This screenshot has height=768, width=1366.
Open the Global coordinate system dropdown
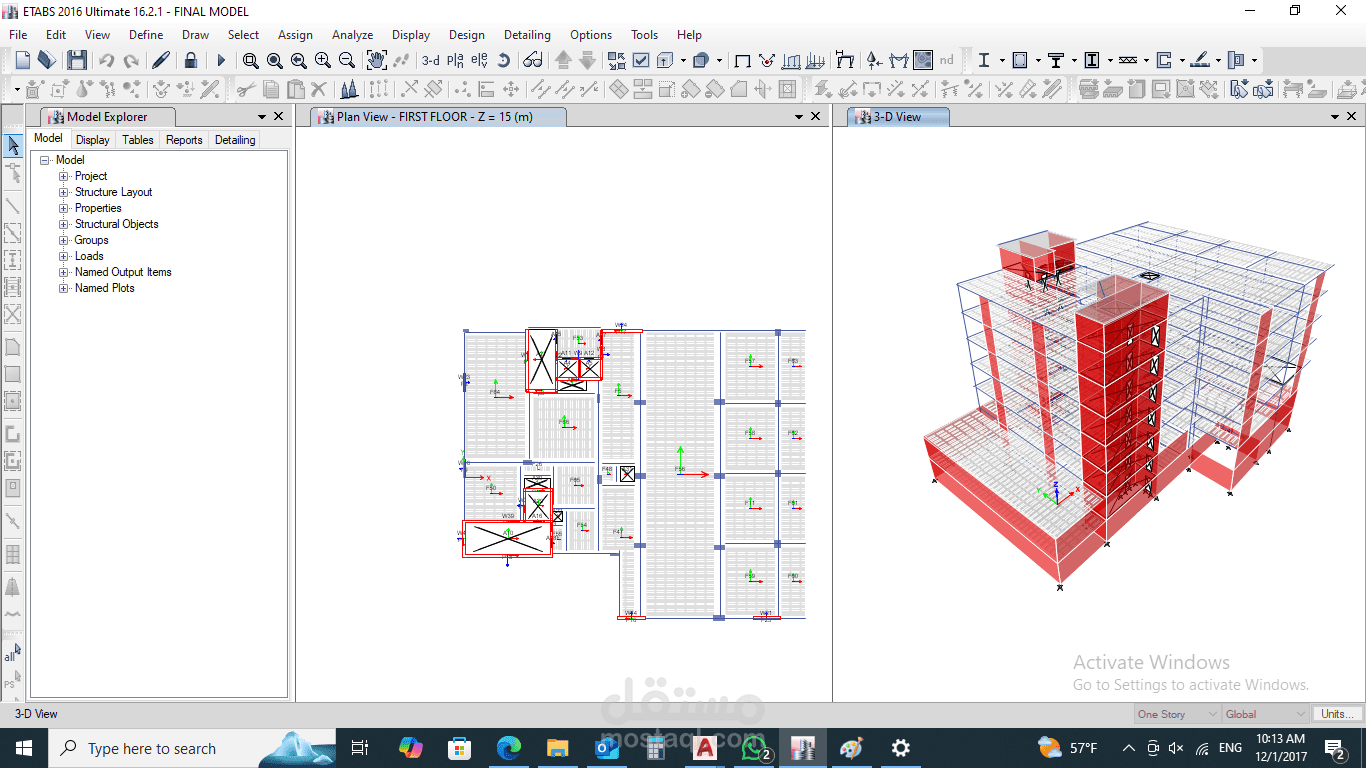coord(1266,714)
